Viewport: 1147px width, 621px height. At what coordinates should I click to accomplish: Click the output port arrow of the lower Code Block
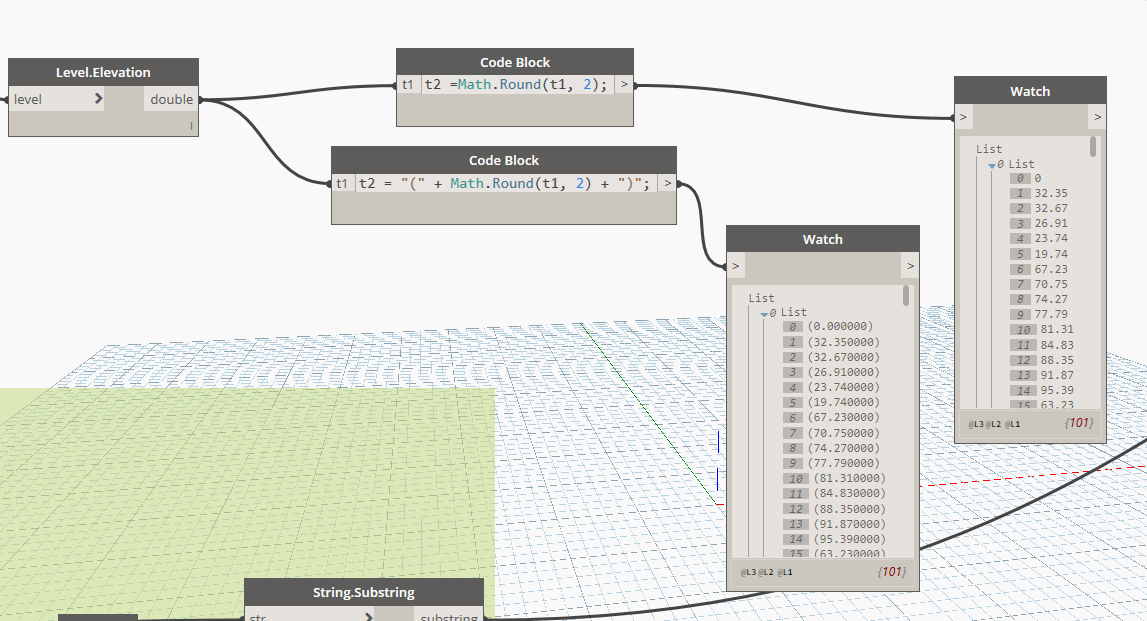click(x=667, y=183)
